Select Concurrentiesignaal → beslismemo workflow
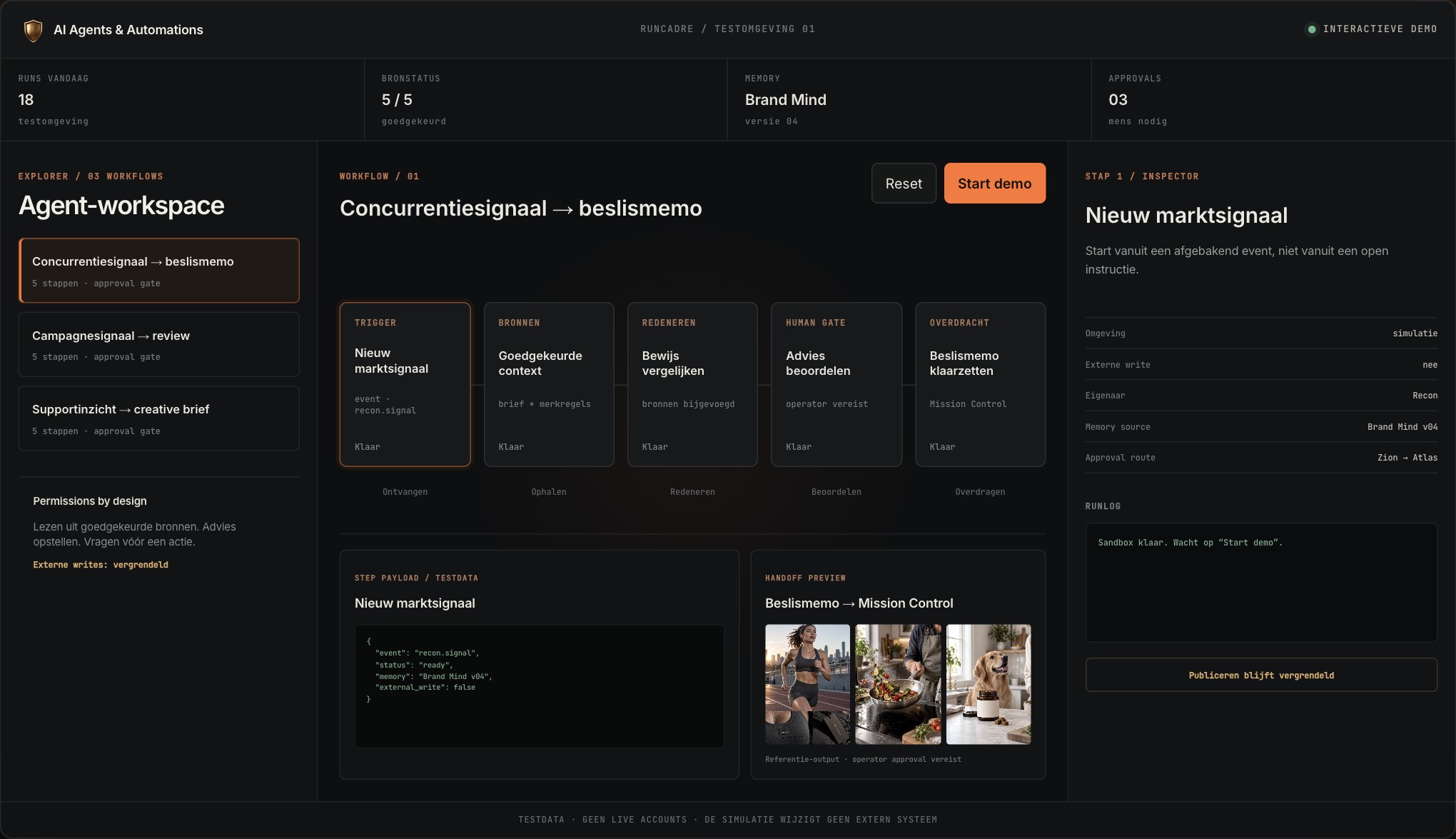Screen dimensions: 1456x839 point(158,271)
